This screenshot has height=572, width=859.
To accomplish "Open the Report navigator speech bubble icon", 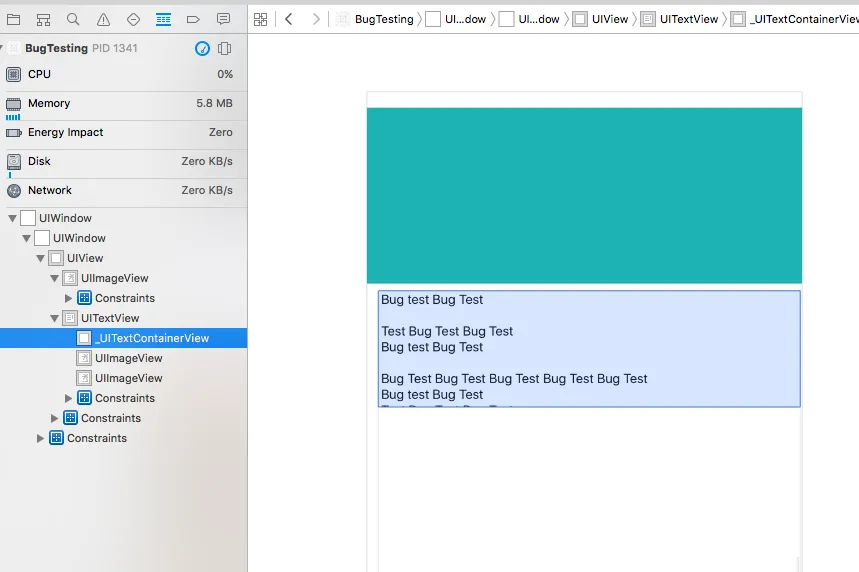I will pos(223,20).
